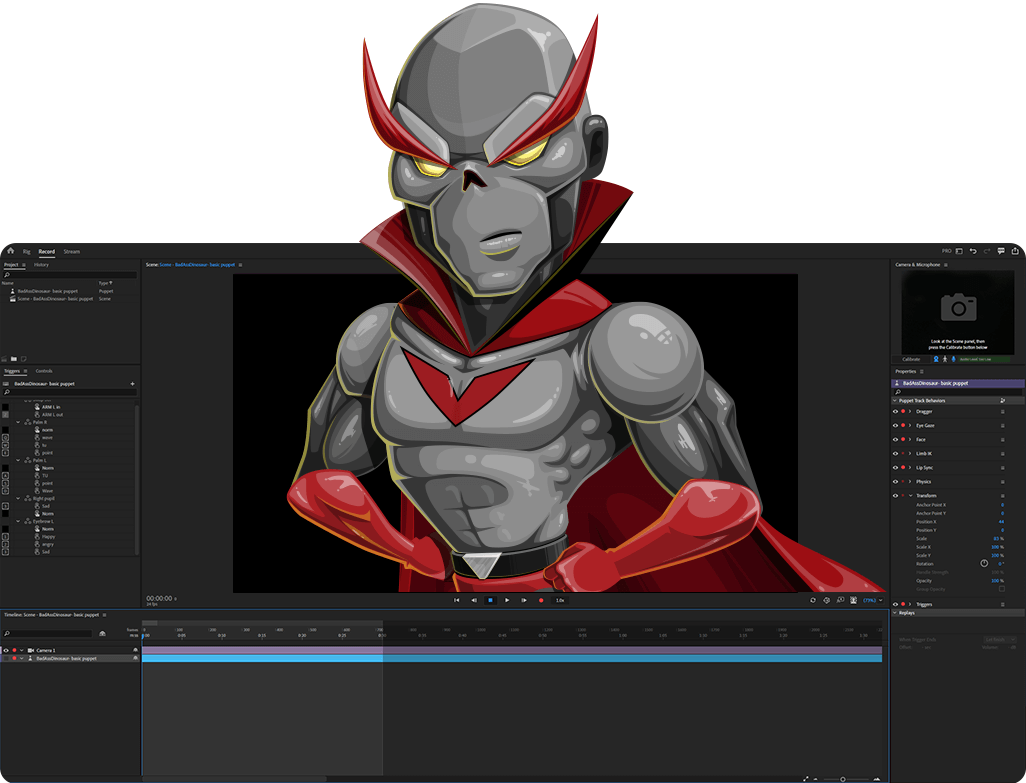Enable the Group Opacity checkbox
The image size is (1026, 783).
pos(1002,589)
